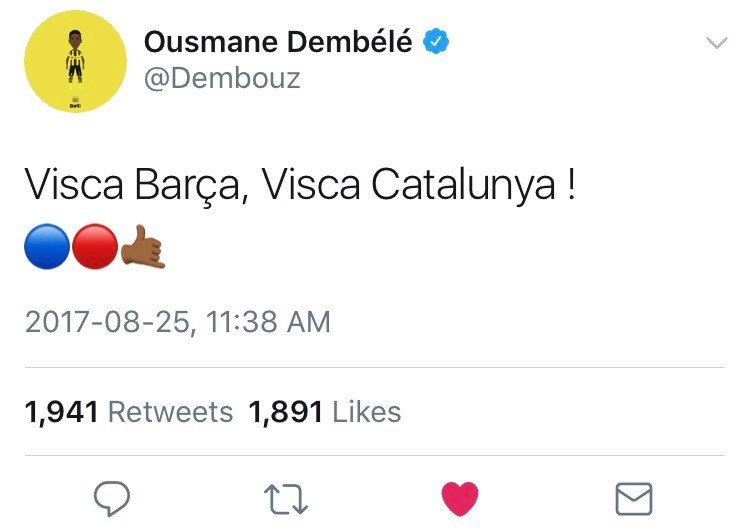
Task: Tap the red circle emoji
Action: coord(95,246)
